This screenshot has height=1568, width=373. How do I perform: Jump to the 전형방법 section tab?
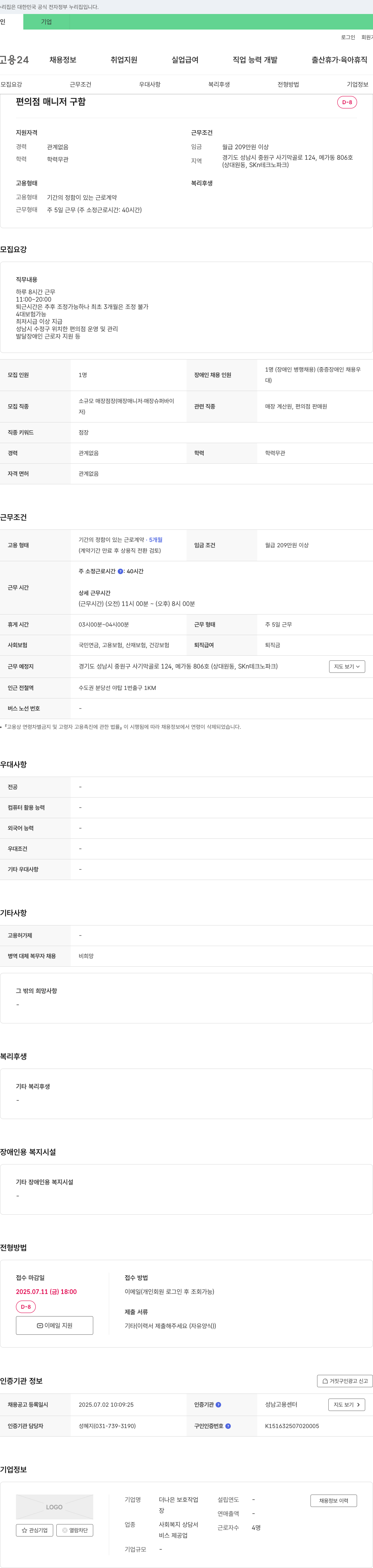point(288,85)
